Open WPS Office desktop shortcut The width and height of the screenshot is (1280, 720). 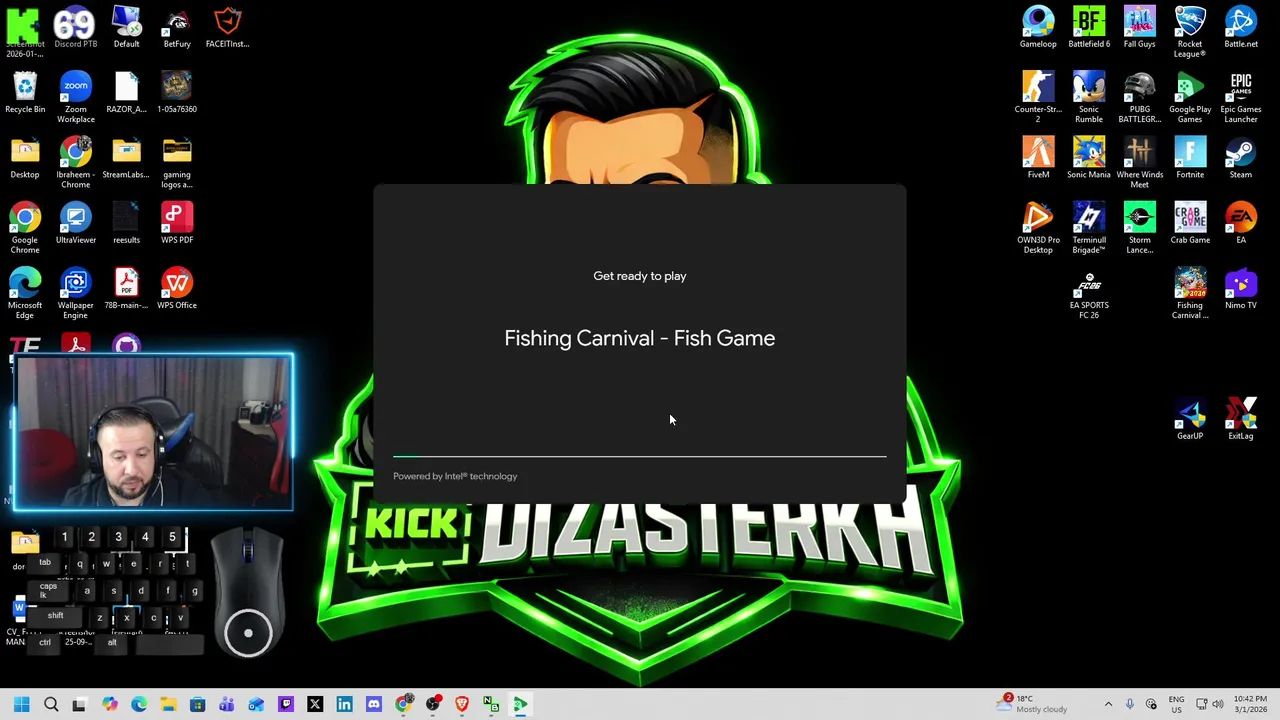(x=177, y=289)
